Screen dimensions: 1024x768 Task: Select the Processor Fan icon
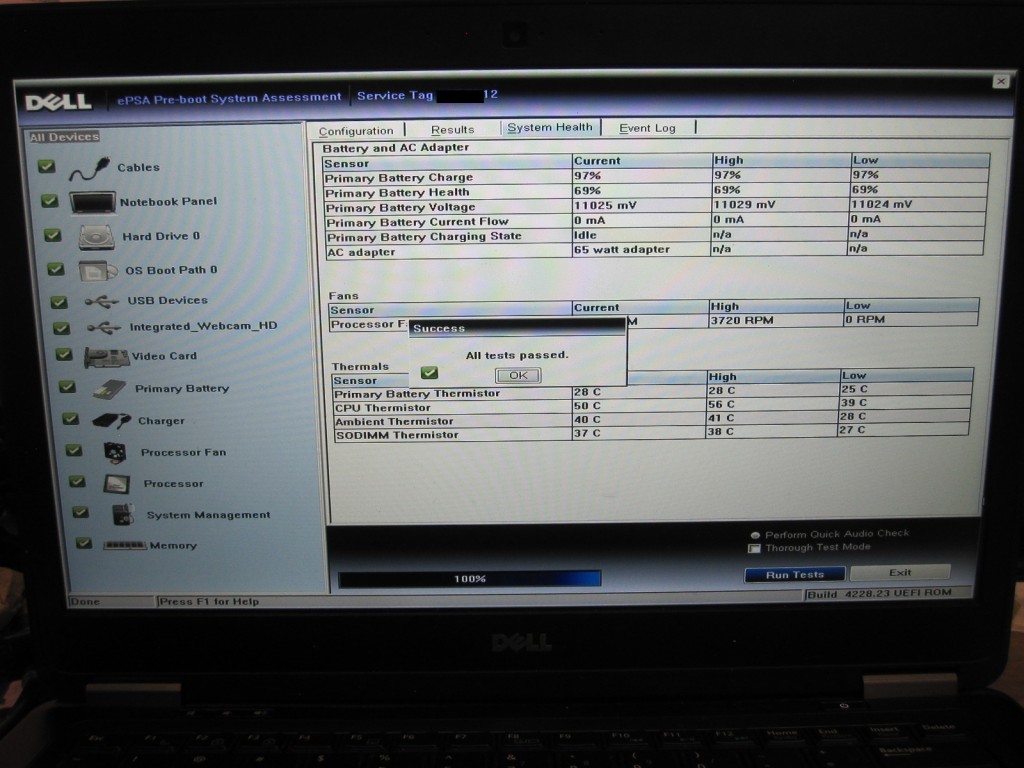click(x=115, y=452)
